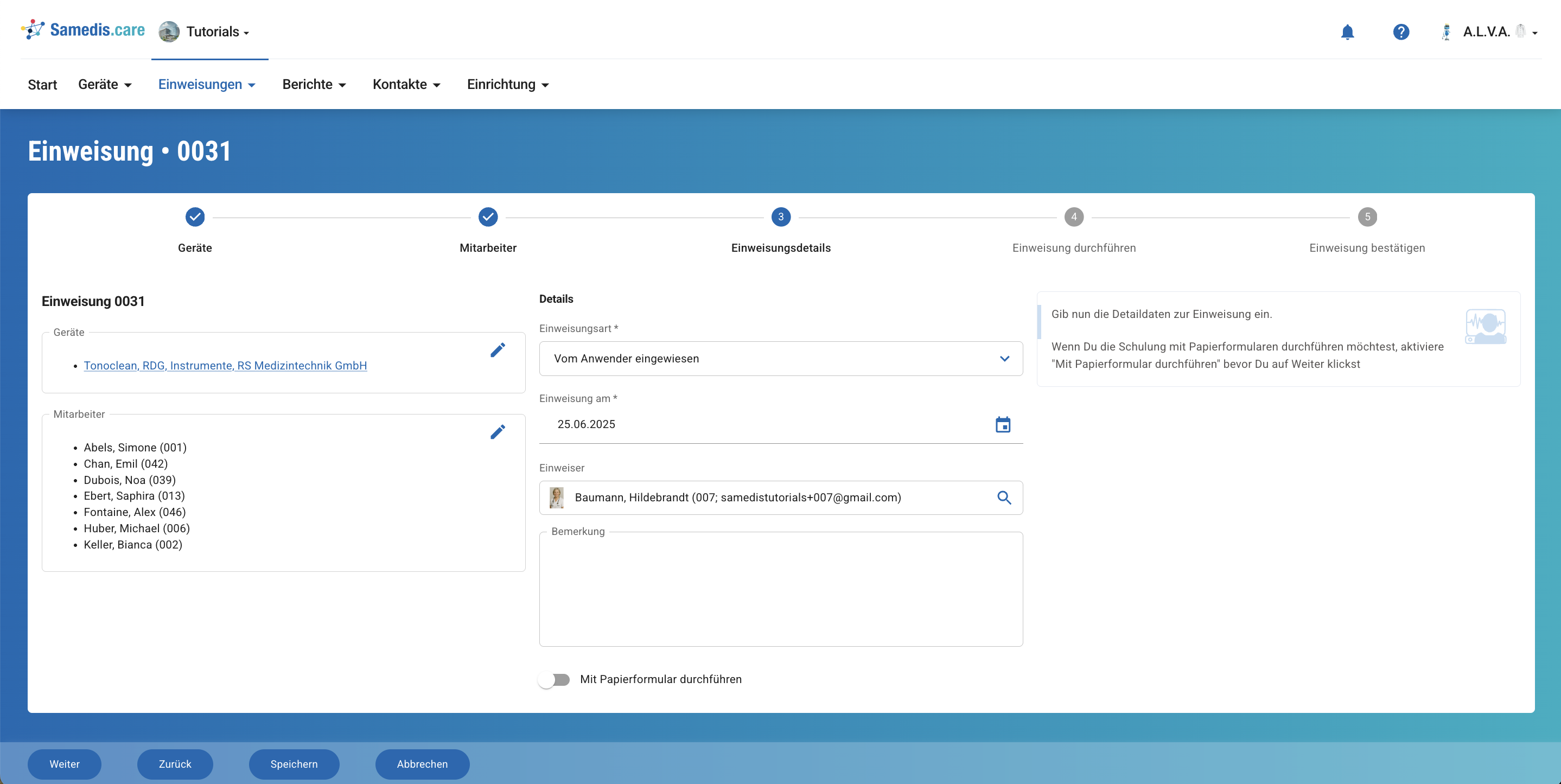The height and width of the screenshot is (784, 1561).
Task: Click the pencil icon in Geräte box
Action: coord(498,350)
